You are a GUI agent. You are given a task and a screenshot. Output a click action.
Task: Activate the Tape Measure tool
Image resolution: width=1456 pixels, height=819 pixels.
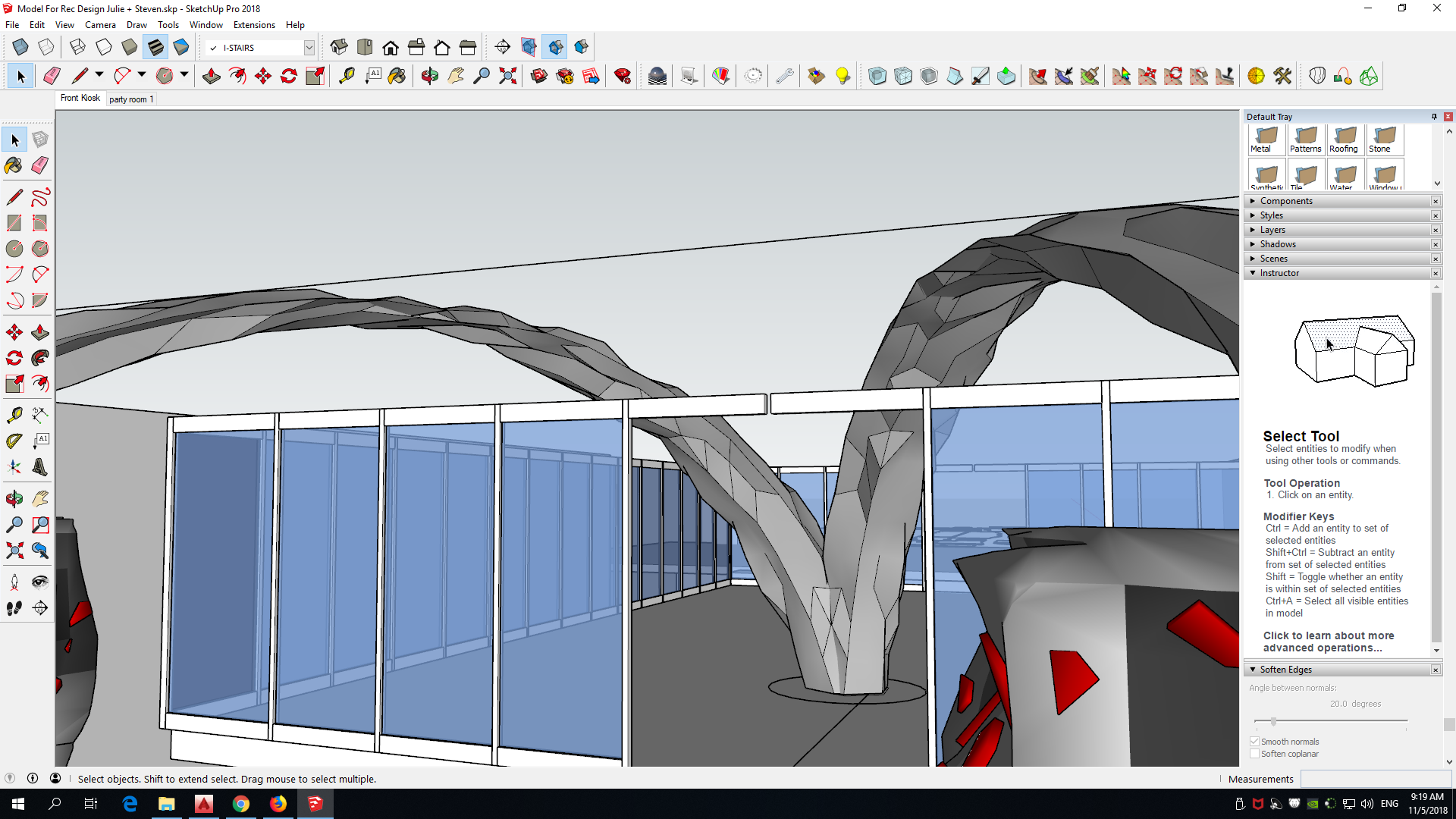[14, 415]
